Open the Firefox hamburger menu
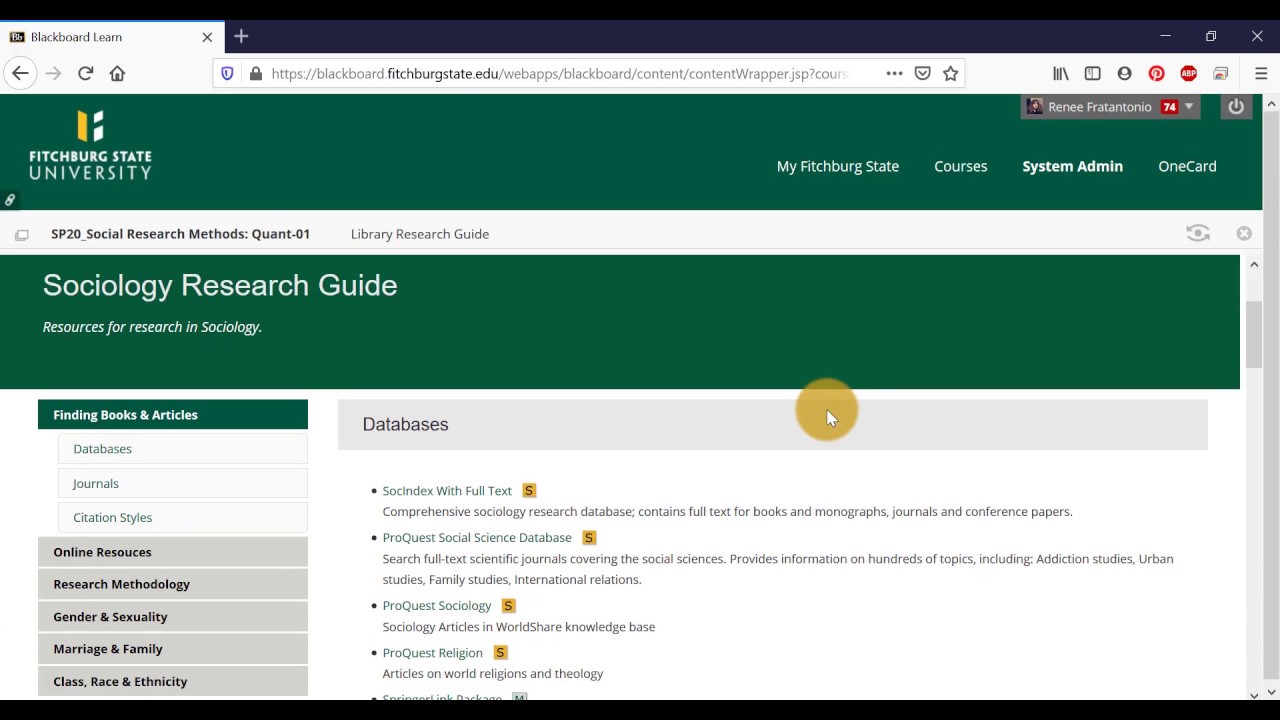The width and height of the screenshot is (1280, 720). pyautogui.click(x=1261, y=73)
